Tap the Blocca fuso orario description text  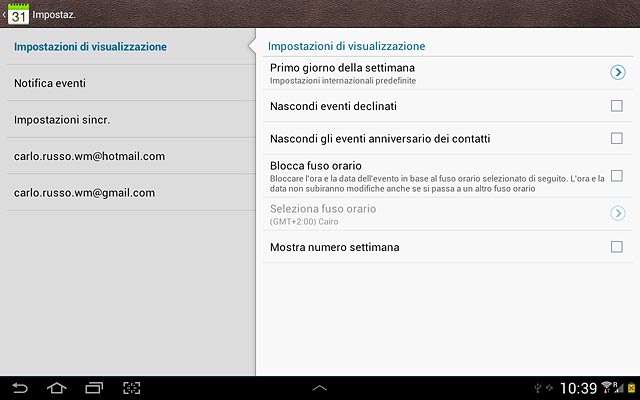[x=437, y=184]
